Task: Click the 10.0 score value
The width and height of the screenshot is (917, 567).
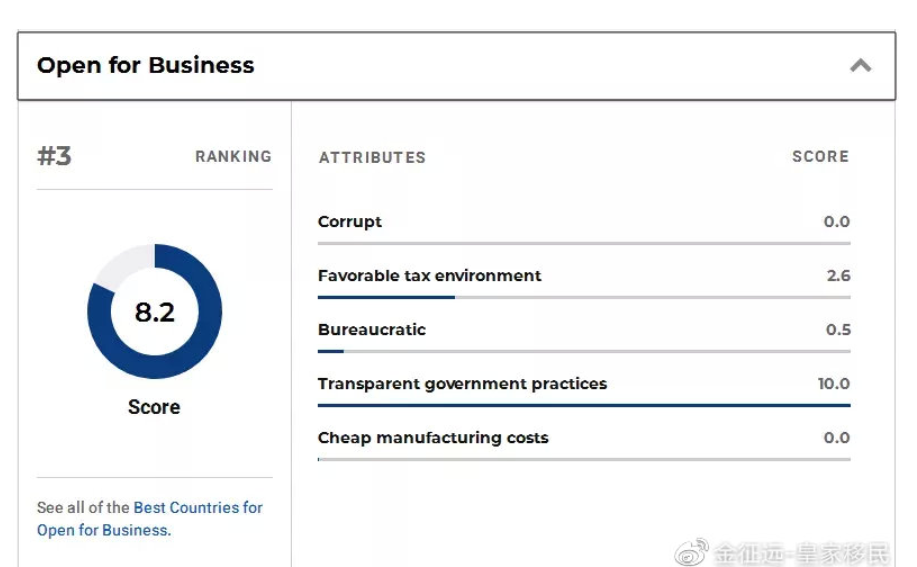Action: (833, 384)
